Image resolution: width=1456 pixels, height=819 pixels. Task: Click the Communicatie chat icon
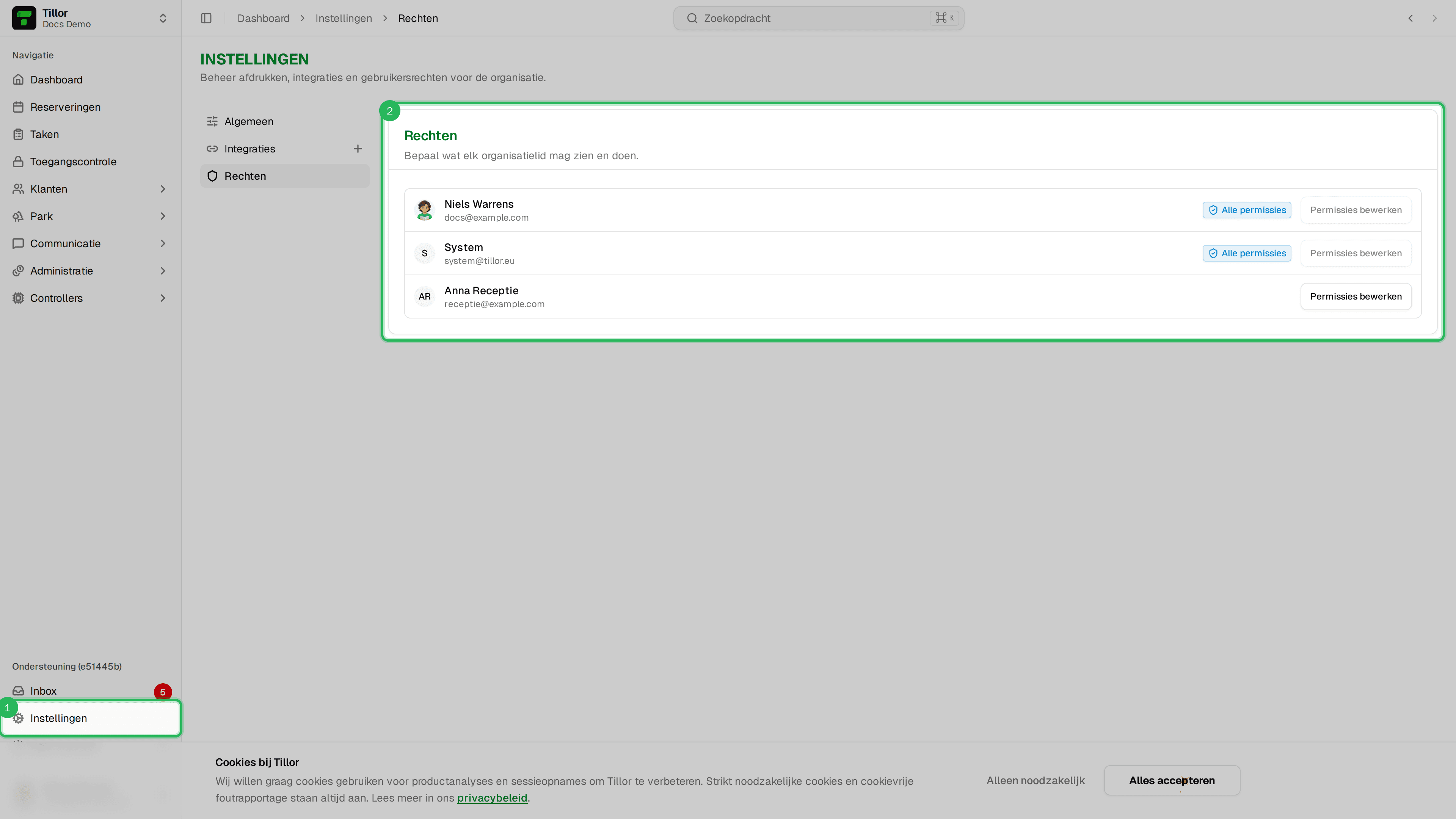pos(18,243)
